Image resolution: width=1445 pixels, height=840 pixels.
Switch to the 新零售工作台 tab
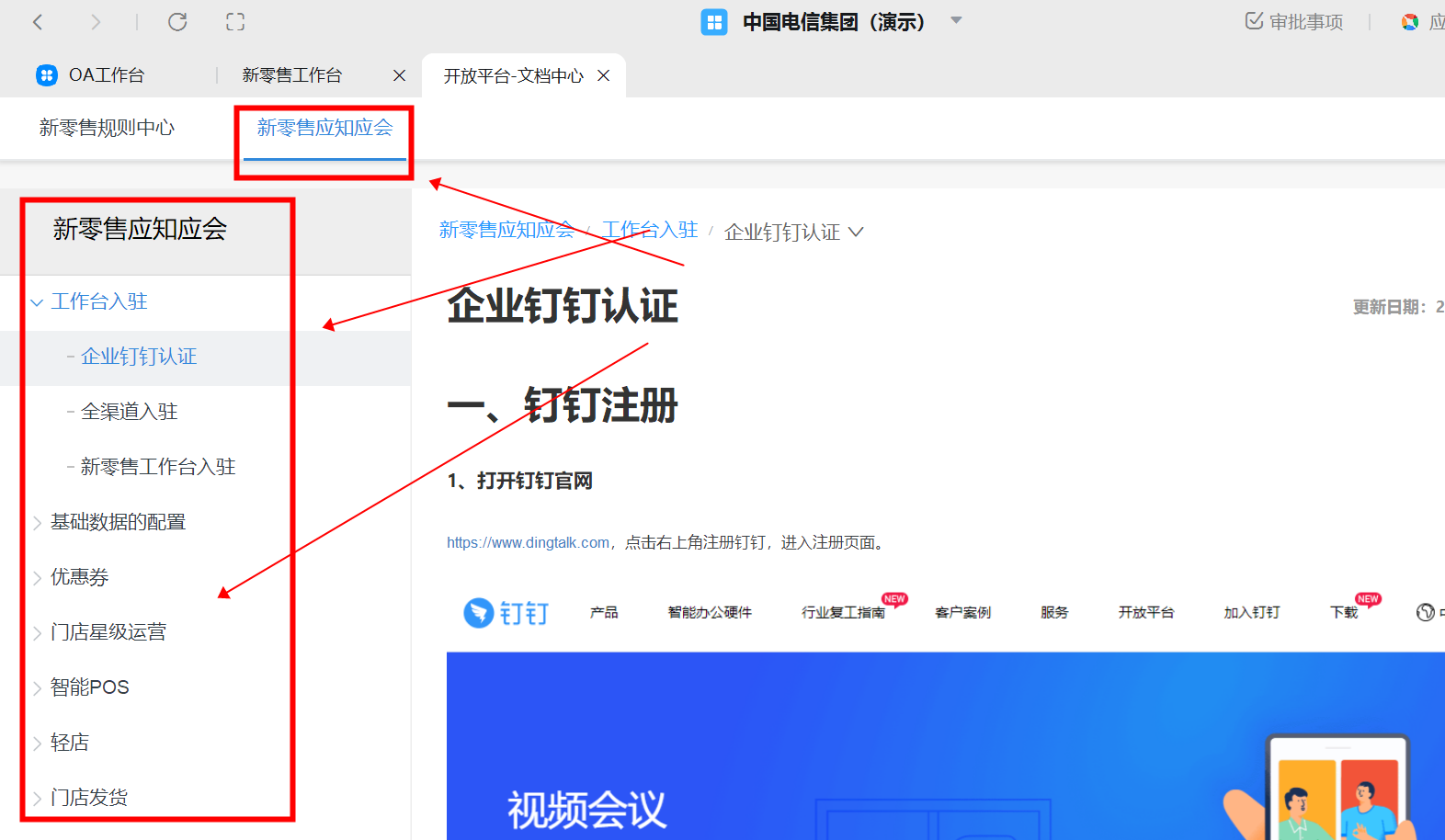291,75
